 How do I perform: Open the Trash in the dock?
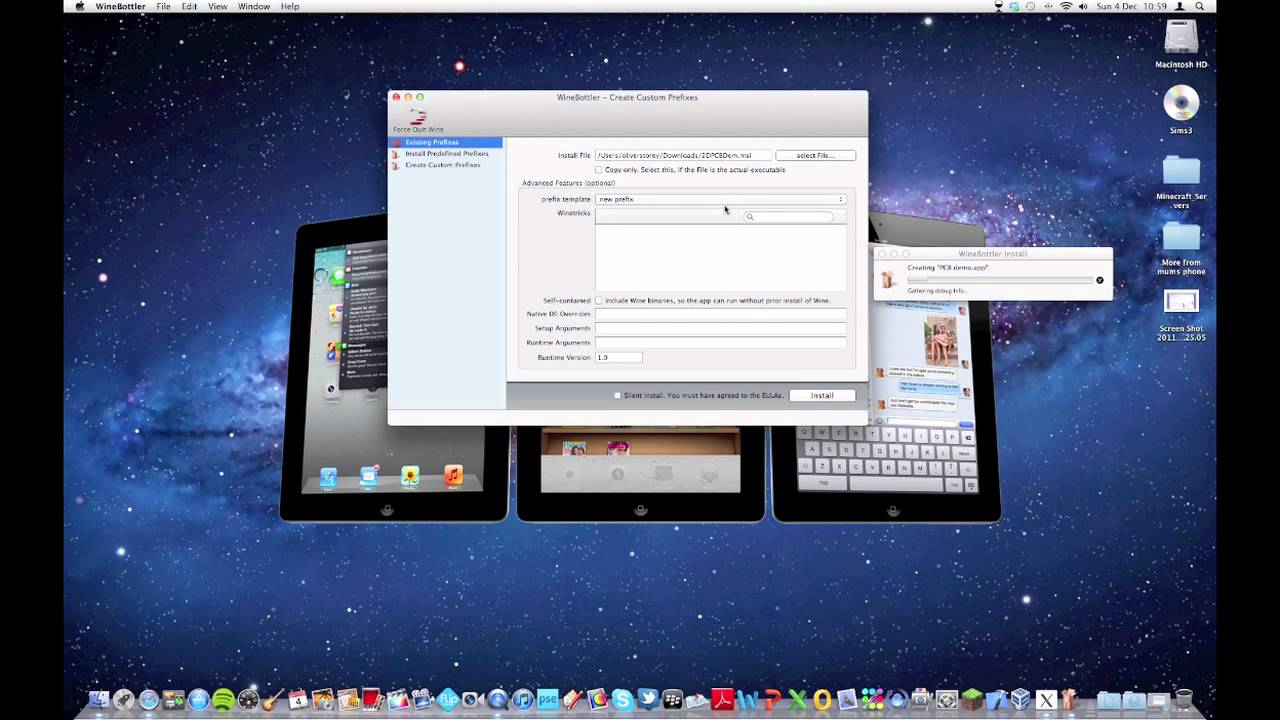click(1184, 700)
